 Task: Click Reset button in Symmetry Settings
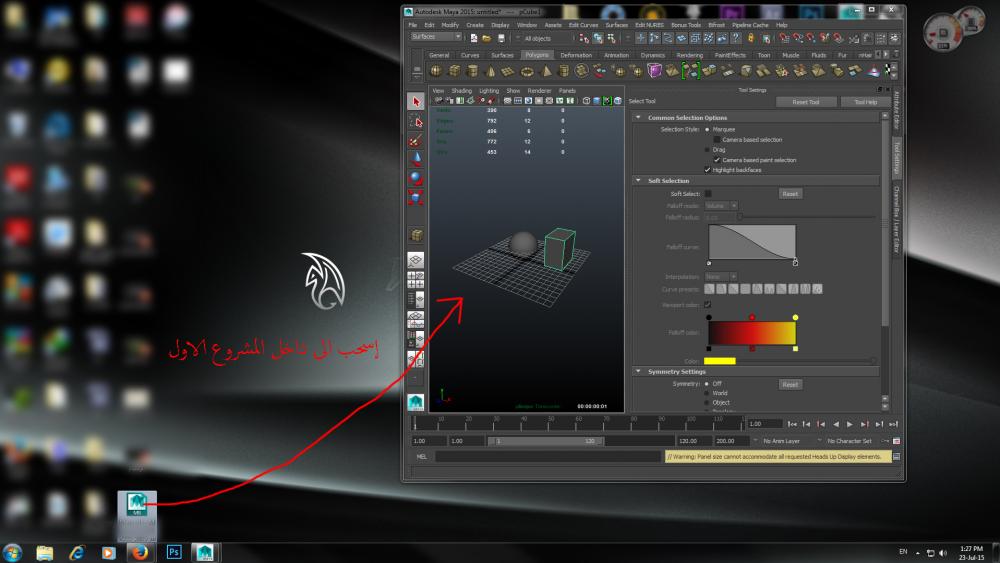coord(790,384)
